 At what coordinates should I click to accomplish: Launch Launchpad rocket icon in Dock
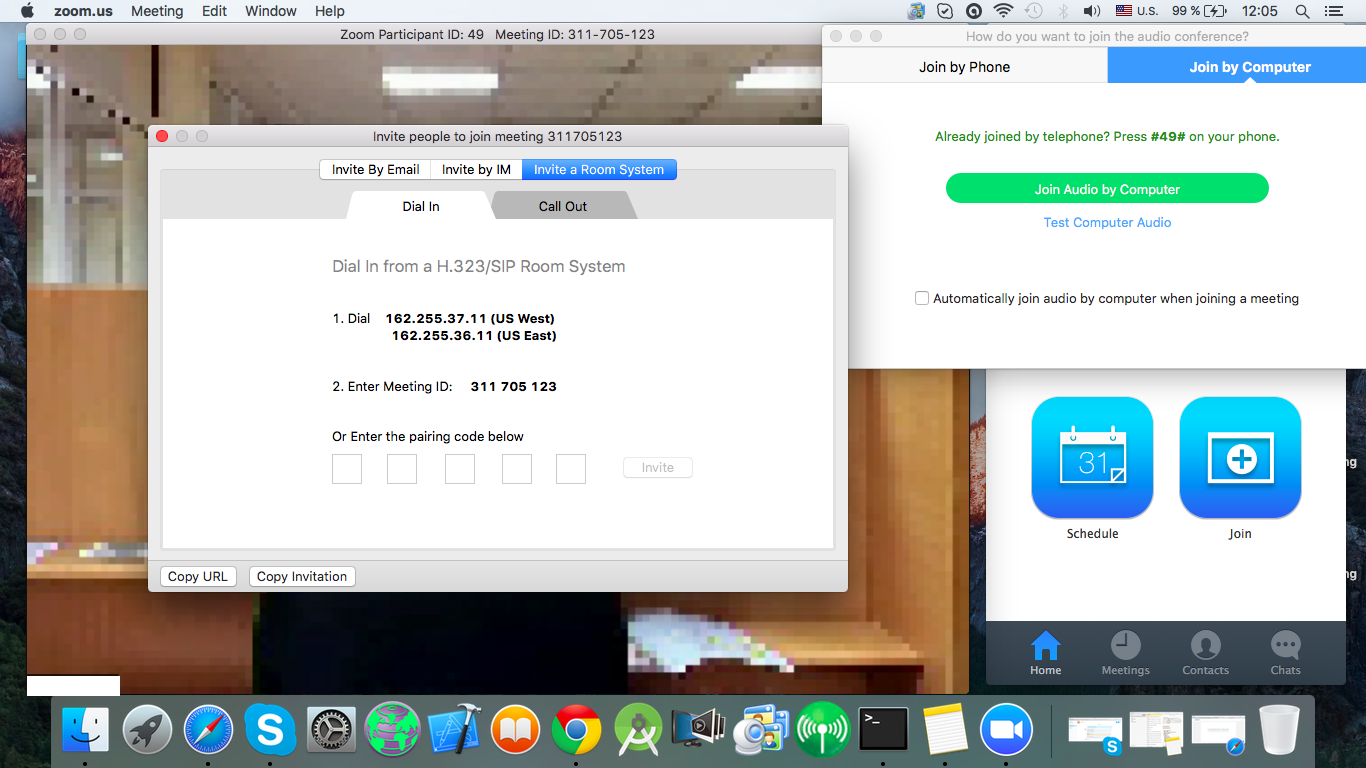coord(147,730)
